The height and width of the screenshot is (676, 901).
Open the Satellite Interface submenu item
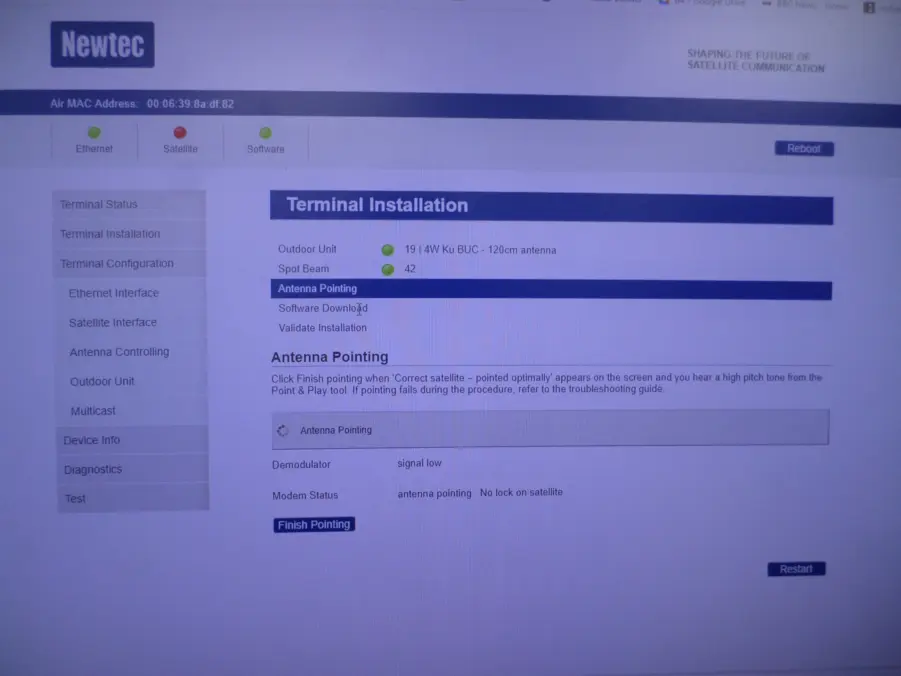point(113,323)
